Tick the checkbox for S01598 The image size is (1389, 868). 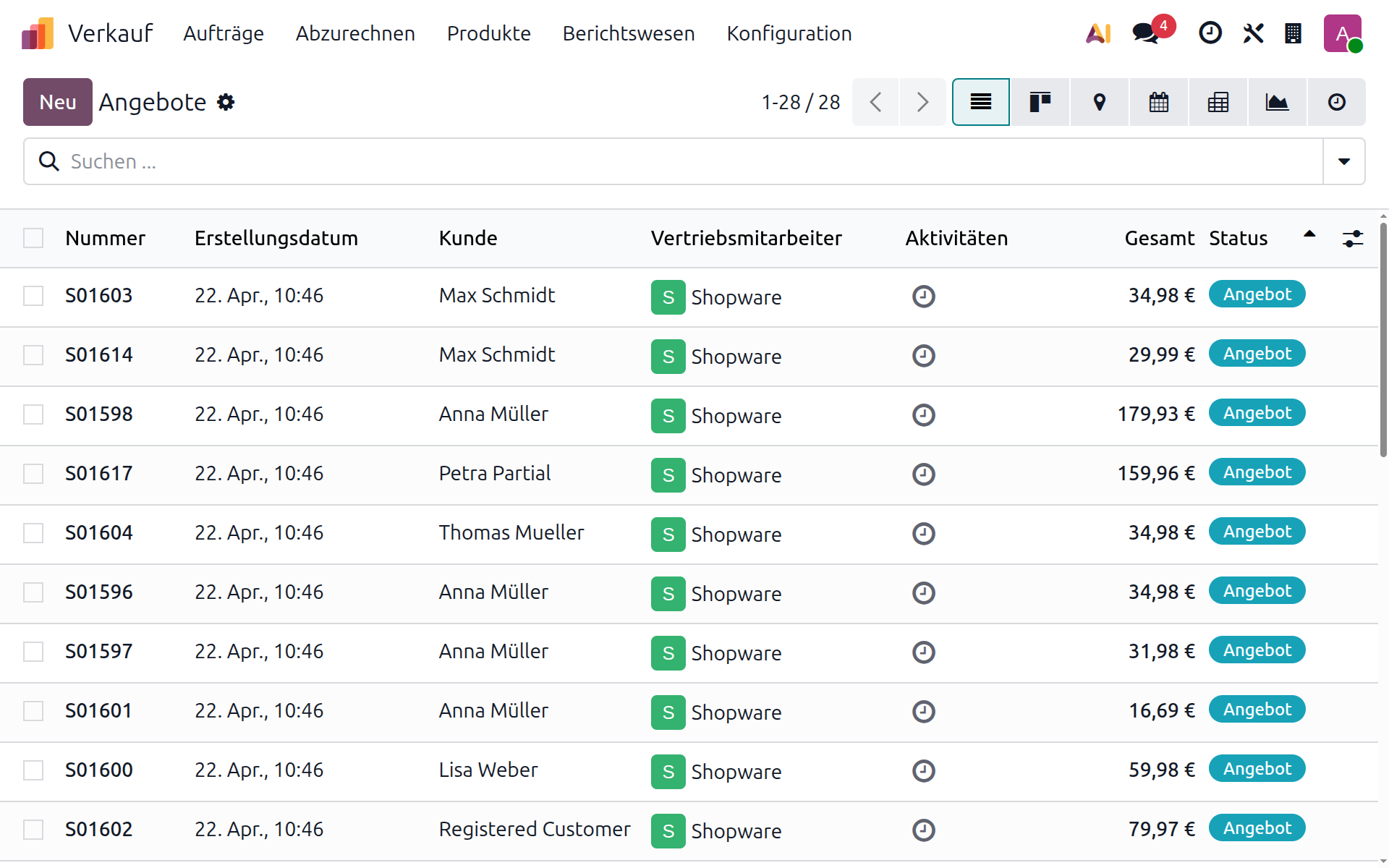(33, 414)
